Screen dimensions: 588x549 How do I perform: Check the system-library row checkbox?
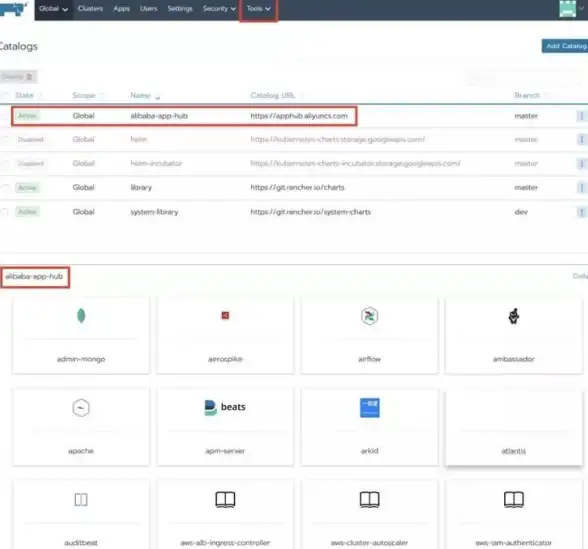coord(5,212)
